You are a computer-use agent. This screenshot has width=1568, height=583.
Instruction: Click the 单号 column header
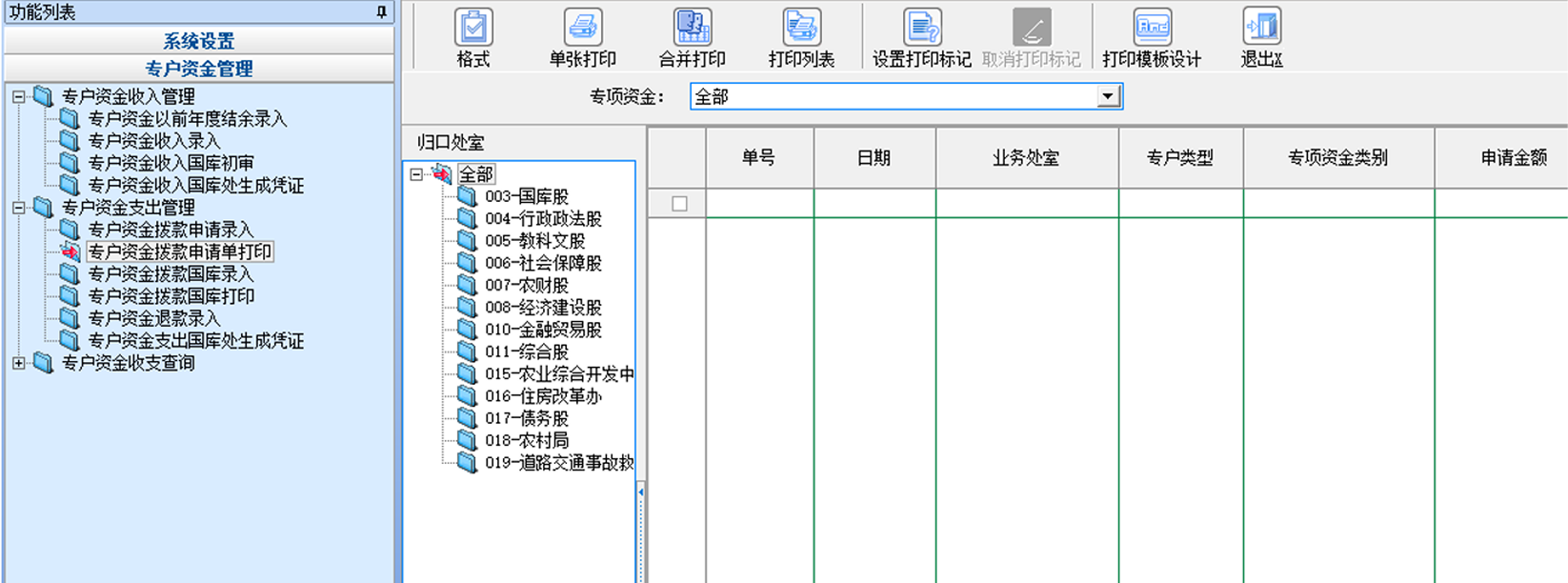coord(759,158)
